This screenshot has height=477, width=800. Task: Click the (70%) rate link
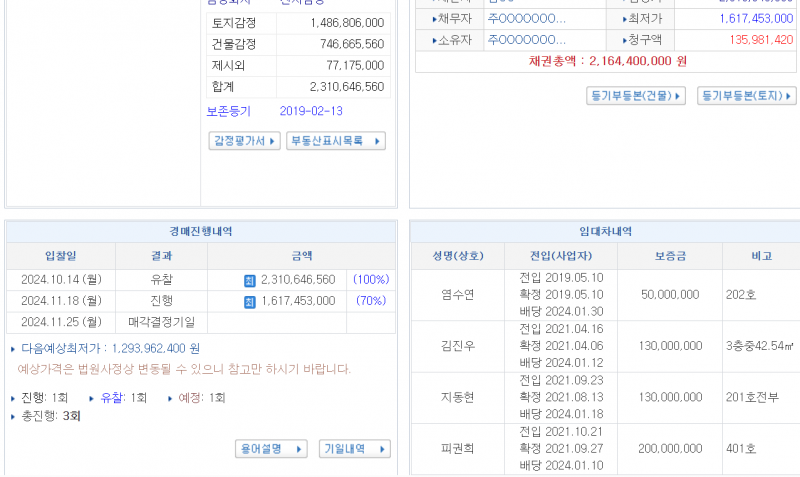pyautogui.click(x=370, y=301)
